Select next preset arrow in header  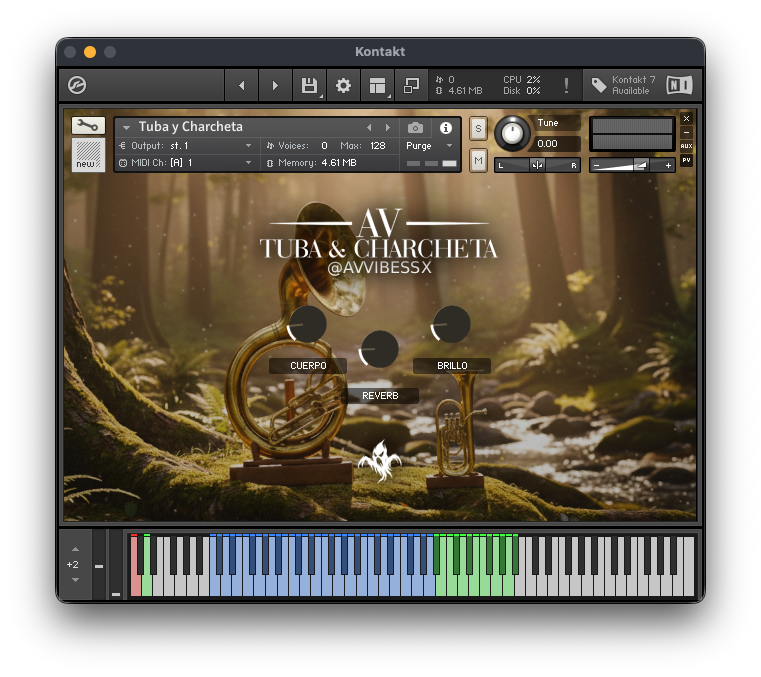(387, 128)
